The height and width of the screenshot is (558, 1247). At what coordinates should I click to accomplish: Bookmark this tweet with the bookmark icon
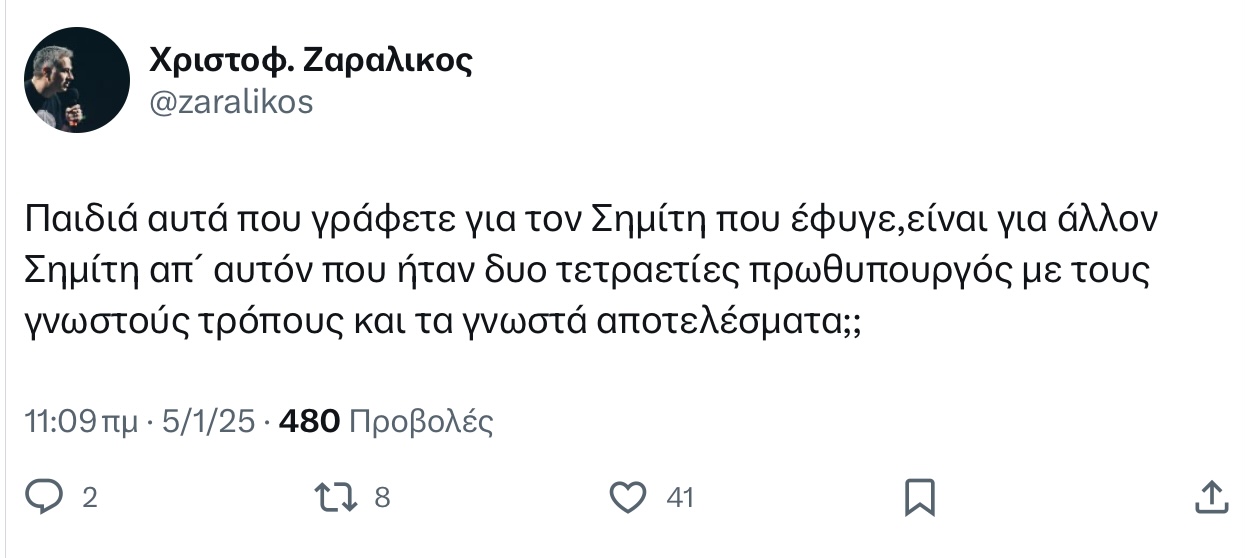click(919, 497)
